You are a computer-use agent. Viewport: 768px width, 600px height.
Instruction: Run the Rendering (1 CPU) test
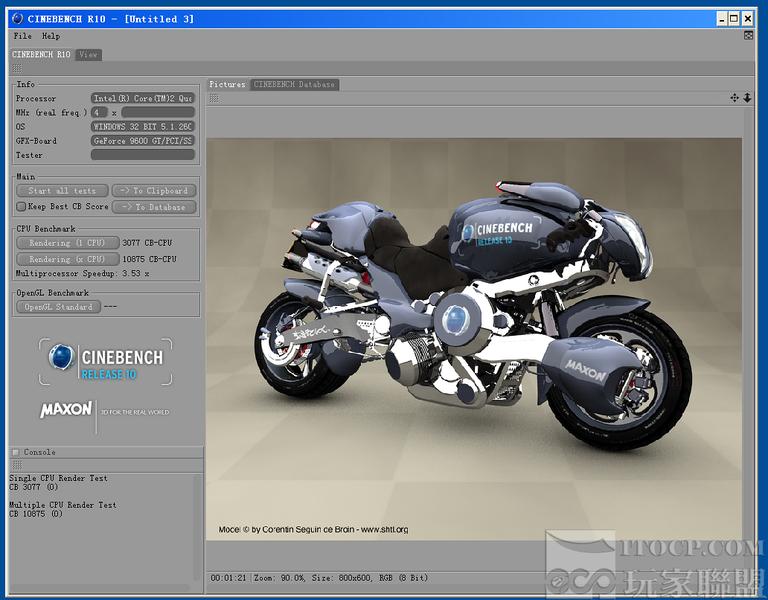click(x=68, y=243)
